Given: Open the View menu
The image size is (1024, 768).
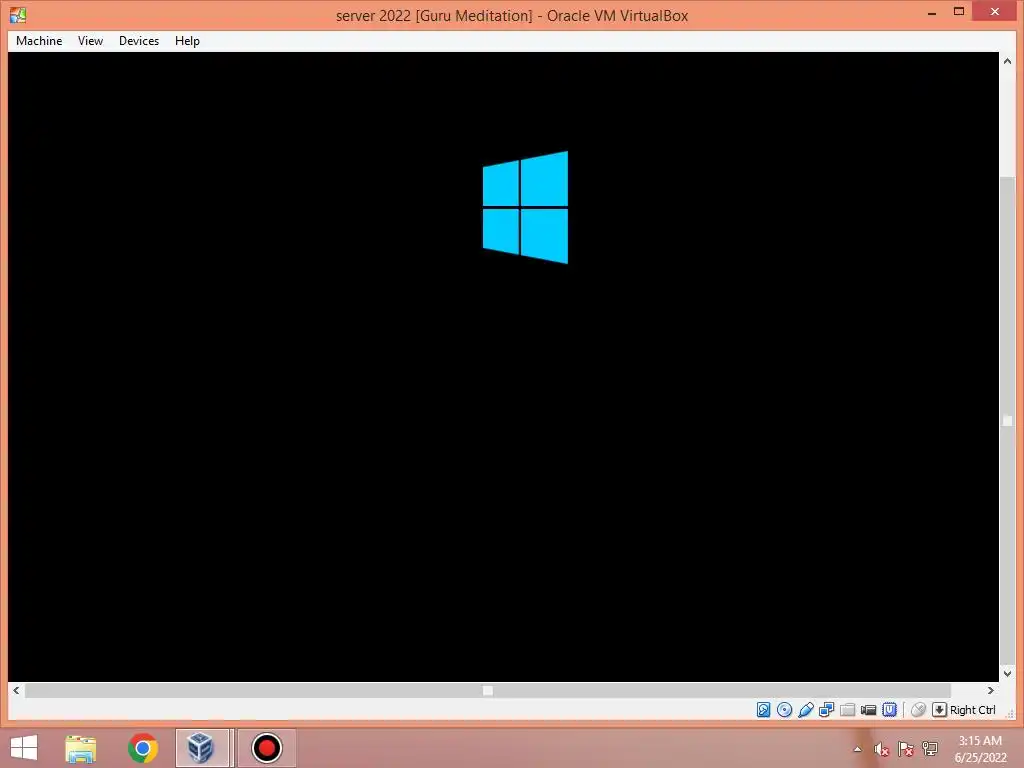Looking at the screenshot, I should [x=90, y=40].
